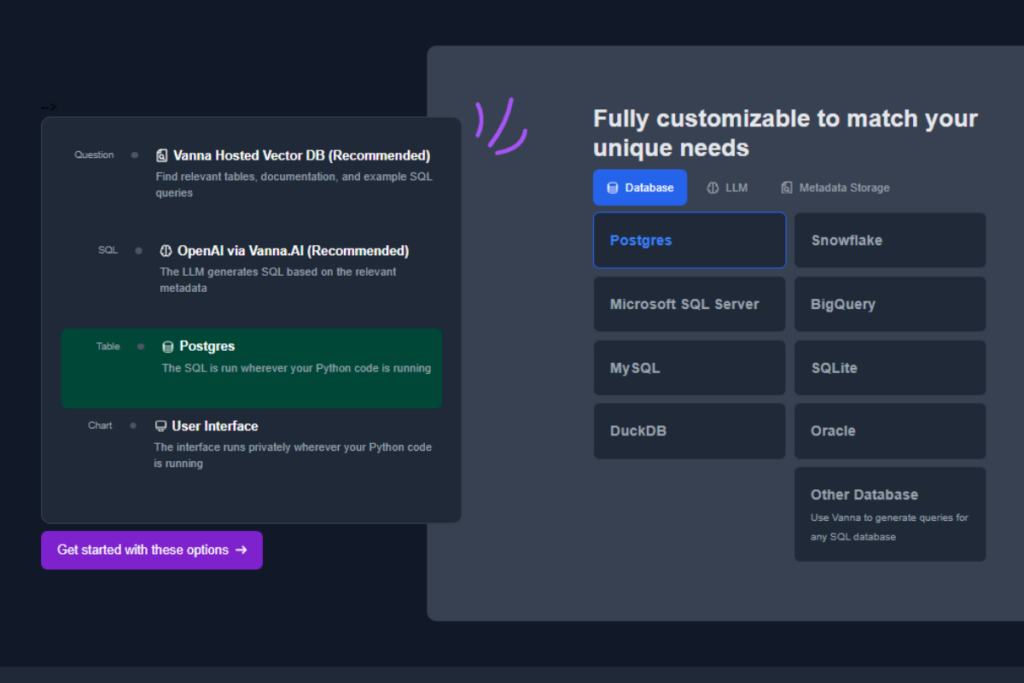The width and height of the screenshot is (1024, 683).
Task: Select the Other Database card
Action: coord(890,514)
